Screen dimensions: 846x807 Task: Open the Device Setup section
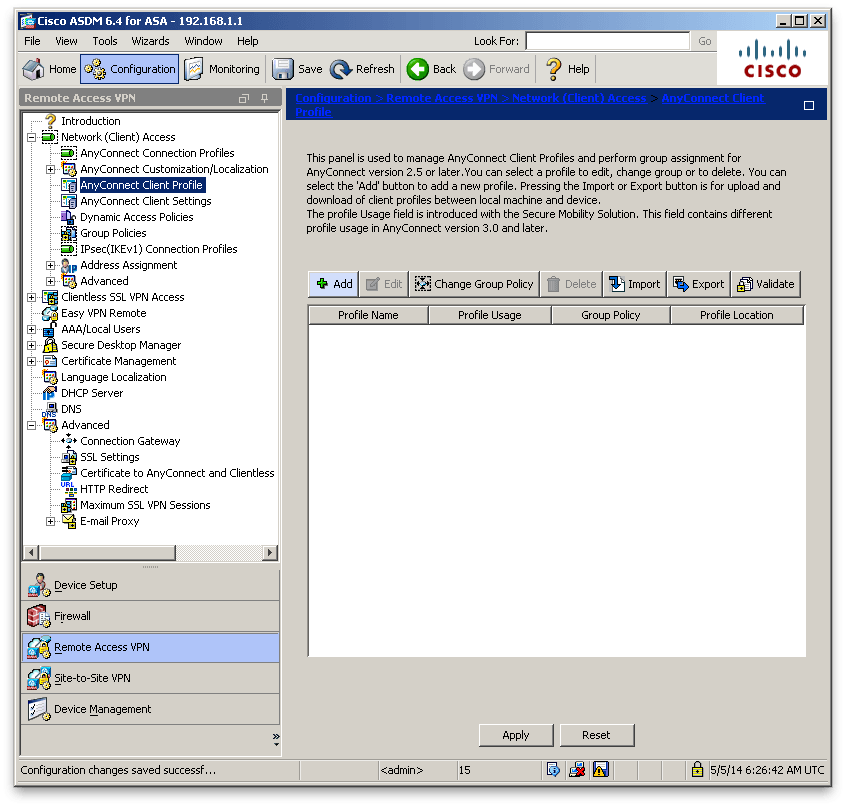150,585
